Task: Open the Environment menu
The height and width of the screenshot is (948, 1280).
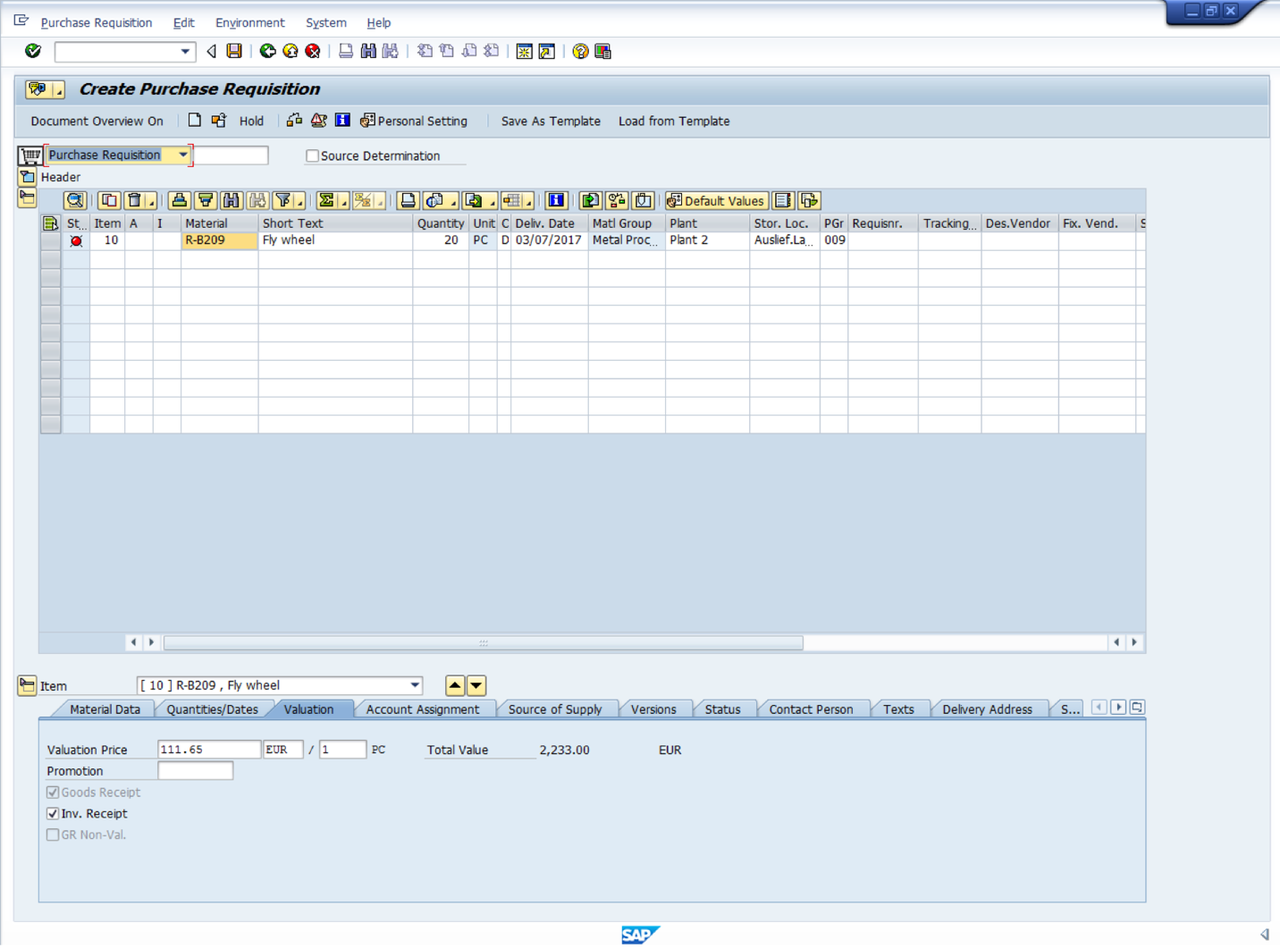Action: (250, 22)
